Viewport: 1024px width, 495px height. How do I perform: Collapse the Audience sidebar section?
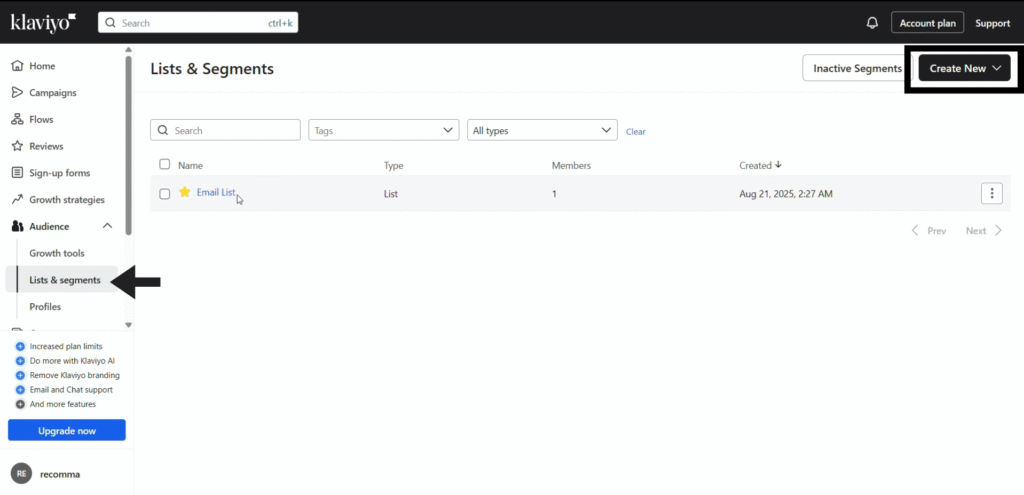point(107,226)
